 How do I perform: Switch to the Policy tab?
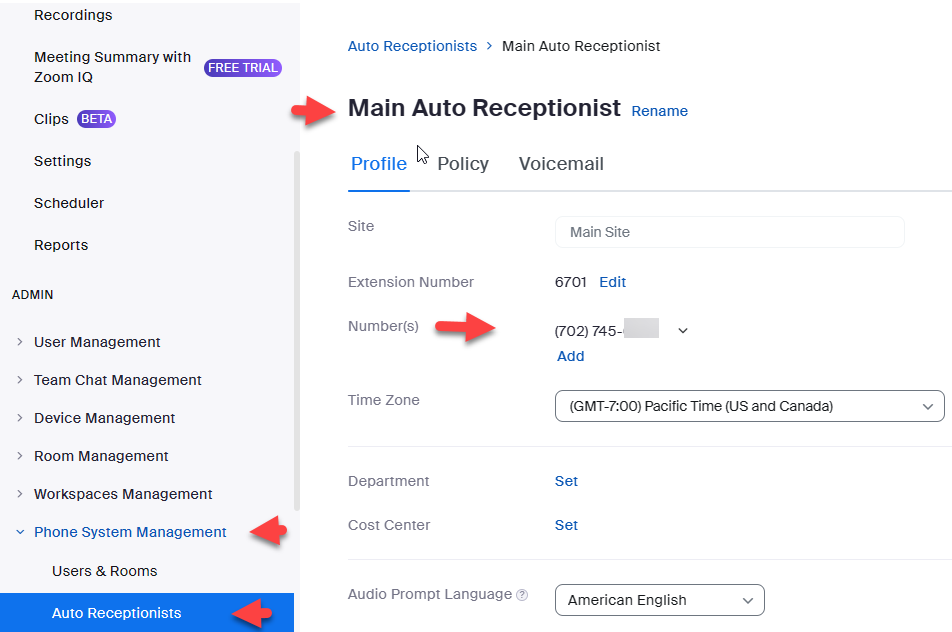point(463,164)
